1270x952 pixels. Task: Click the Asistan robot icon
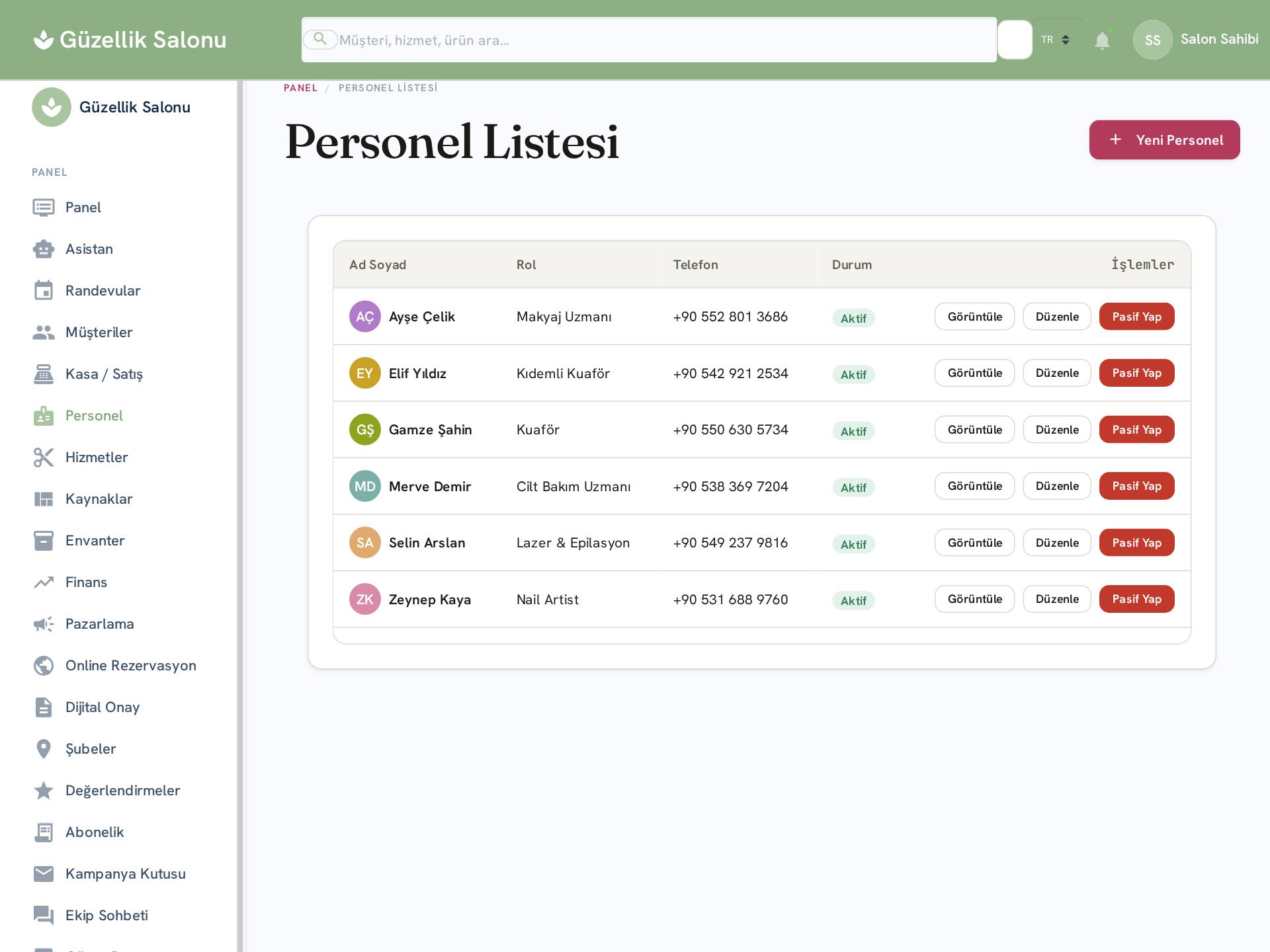tap(44, 249)
